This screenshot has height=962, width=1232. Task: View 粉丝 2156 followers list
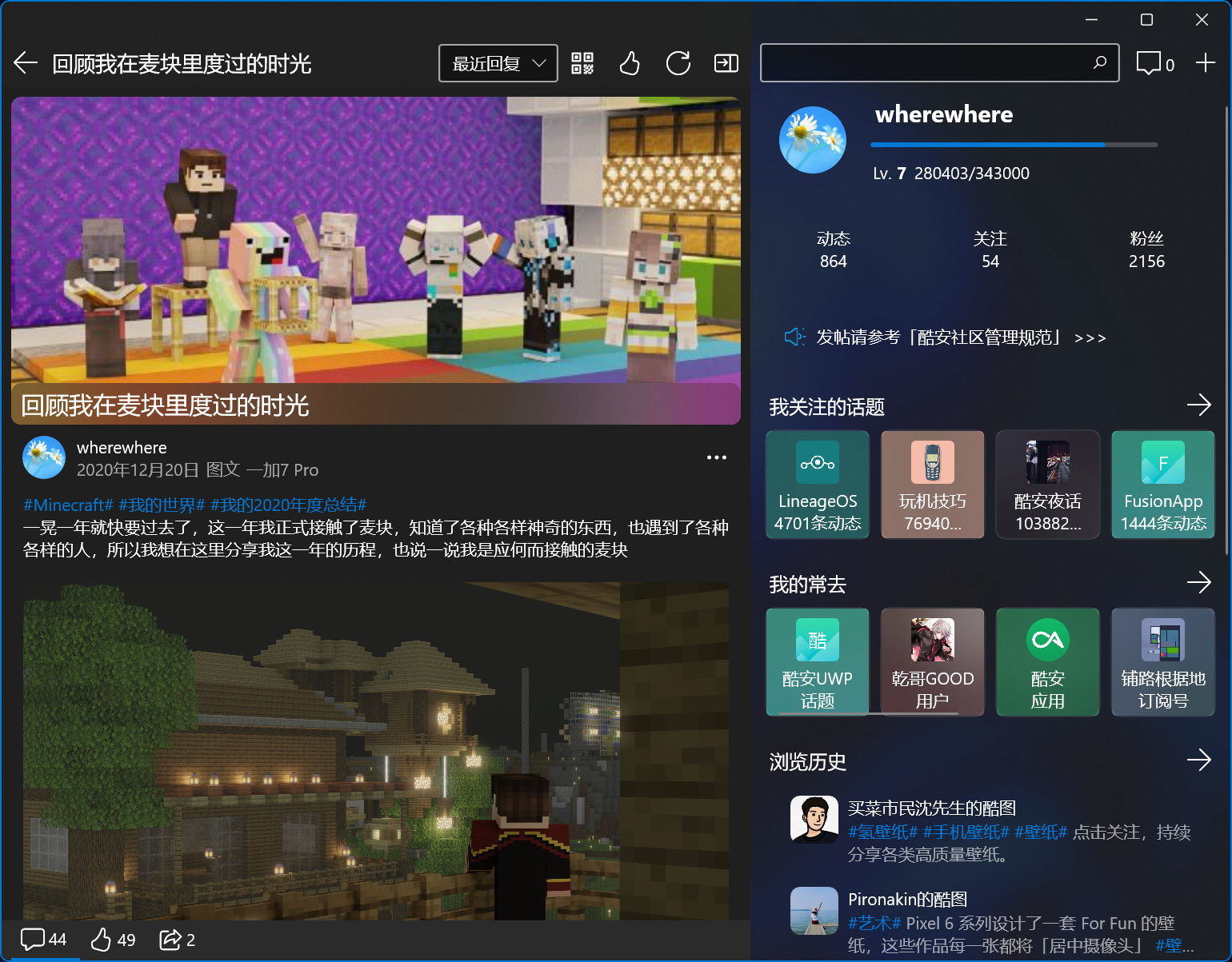pyautogui.click(x=1146, y=249)
